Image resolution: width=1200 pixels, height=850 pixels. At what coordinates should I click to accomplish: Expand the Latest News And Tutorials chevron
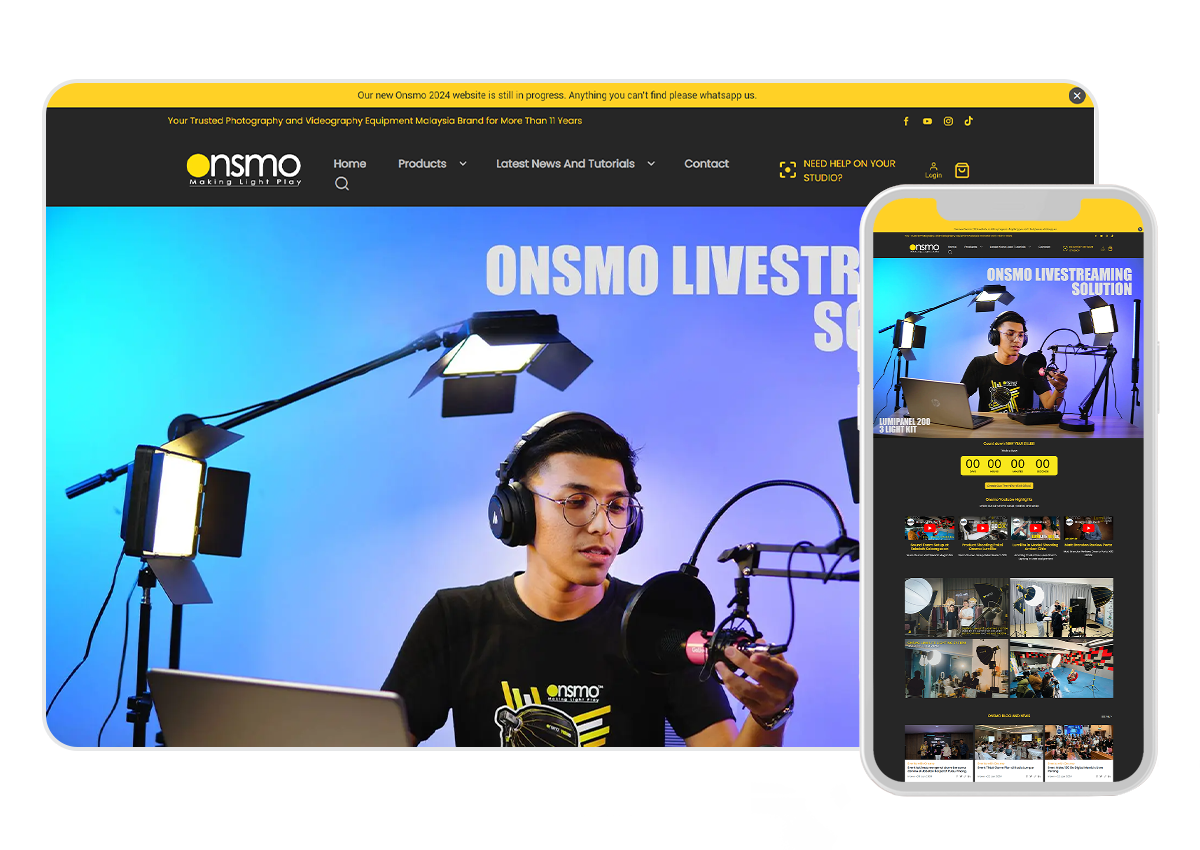point(651,164)
